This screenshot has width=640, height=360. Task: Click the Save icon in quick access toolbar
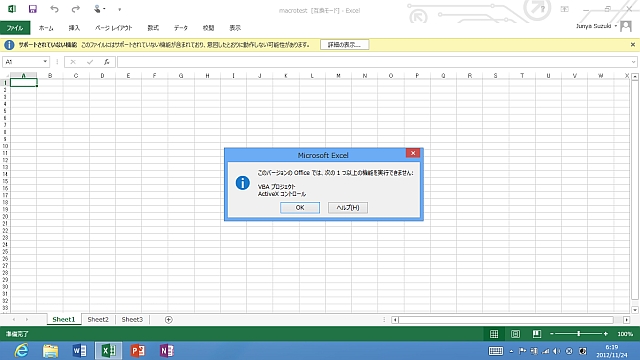pos(33,9)
